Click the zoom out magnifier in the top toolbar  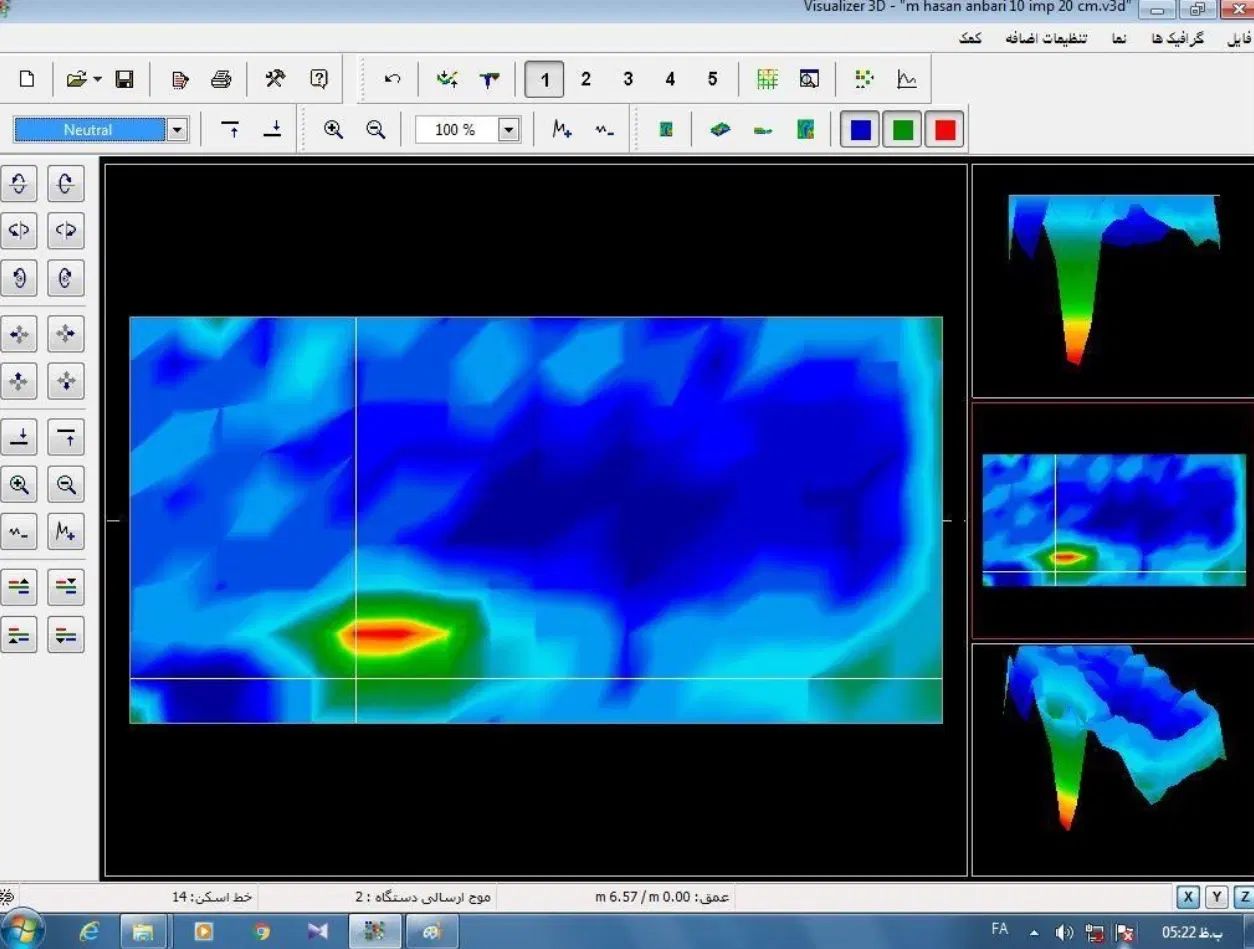coord(375,130)
